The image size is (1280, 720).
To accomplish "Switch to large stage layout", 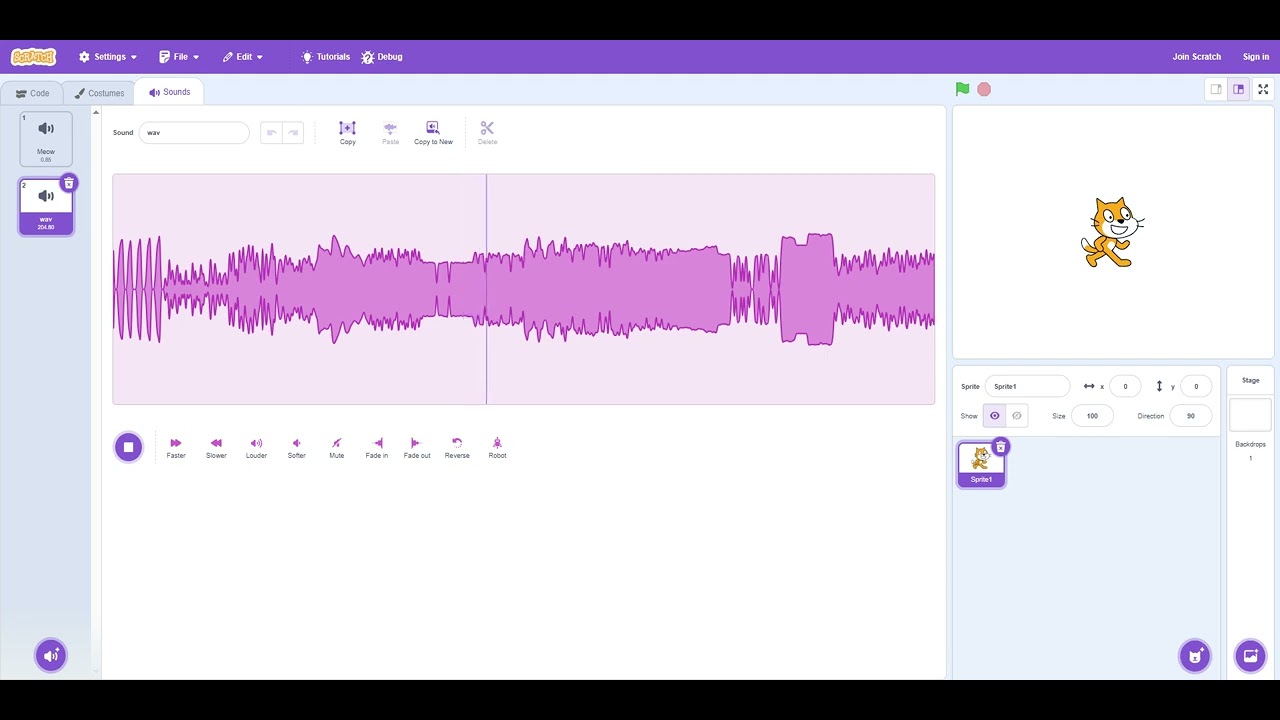I will pos(1238,89).
